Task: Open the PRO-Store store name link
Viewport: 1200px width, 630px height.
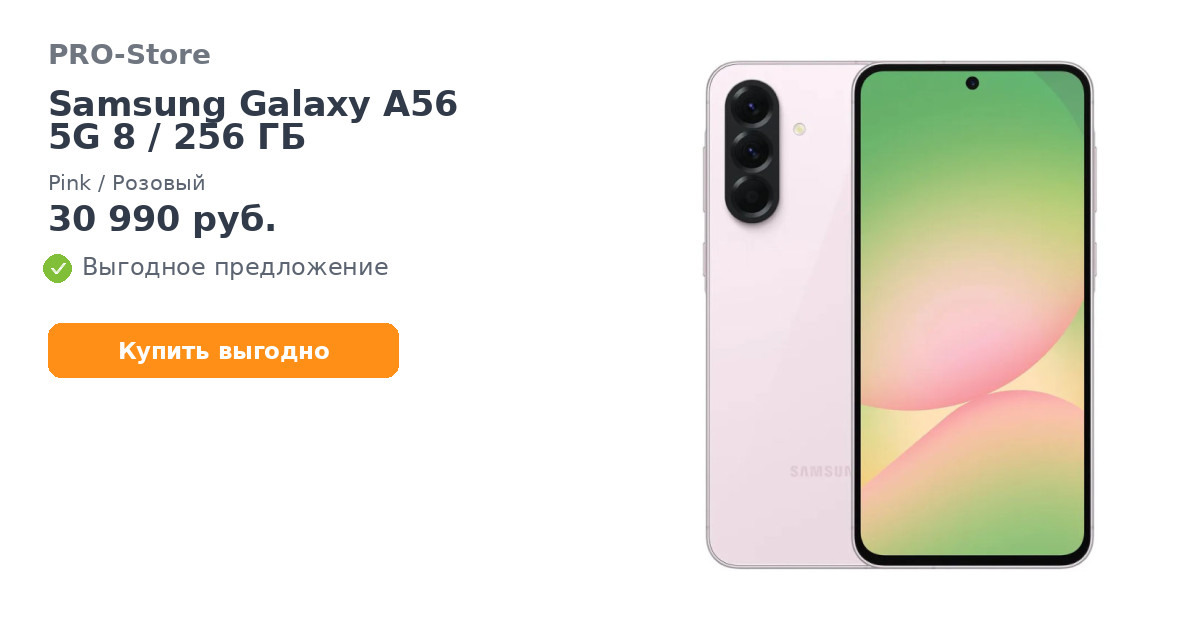Action: [x=129, y=55]
